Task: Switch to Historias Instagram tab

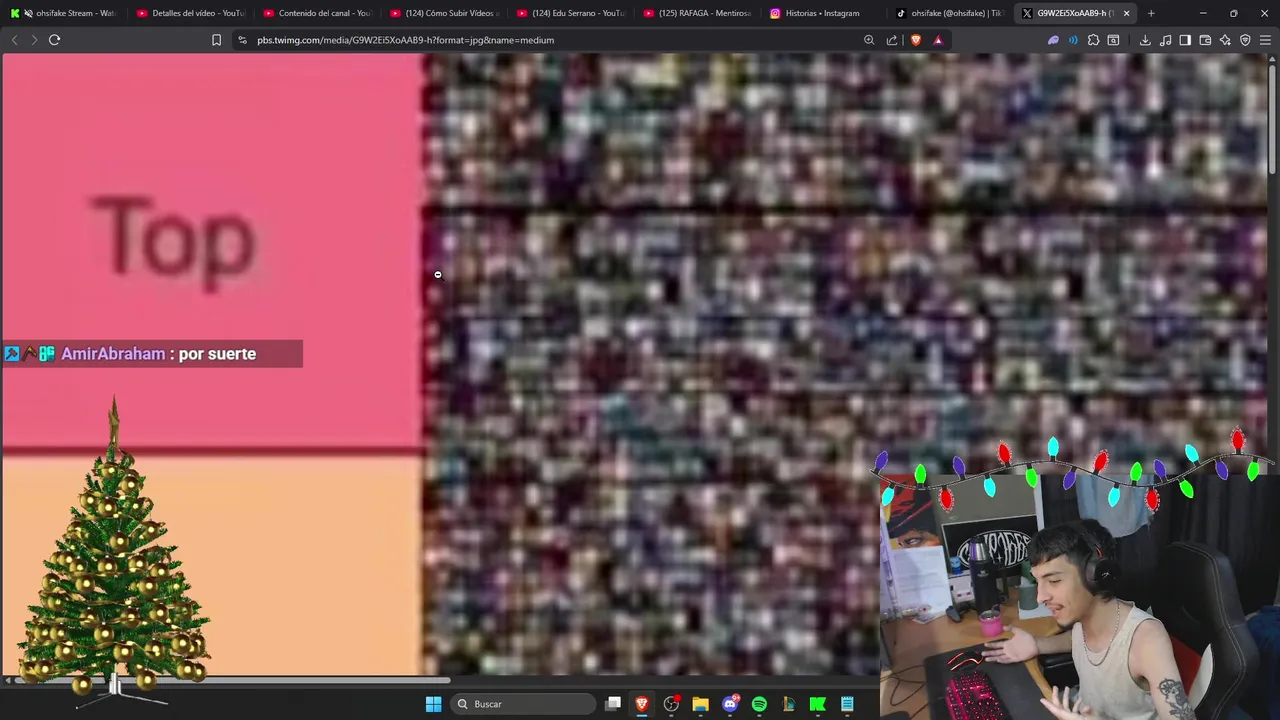Action: pyautogui.click(x=825, y=13)
